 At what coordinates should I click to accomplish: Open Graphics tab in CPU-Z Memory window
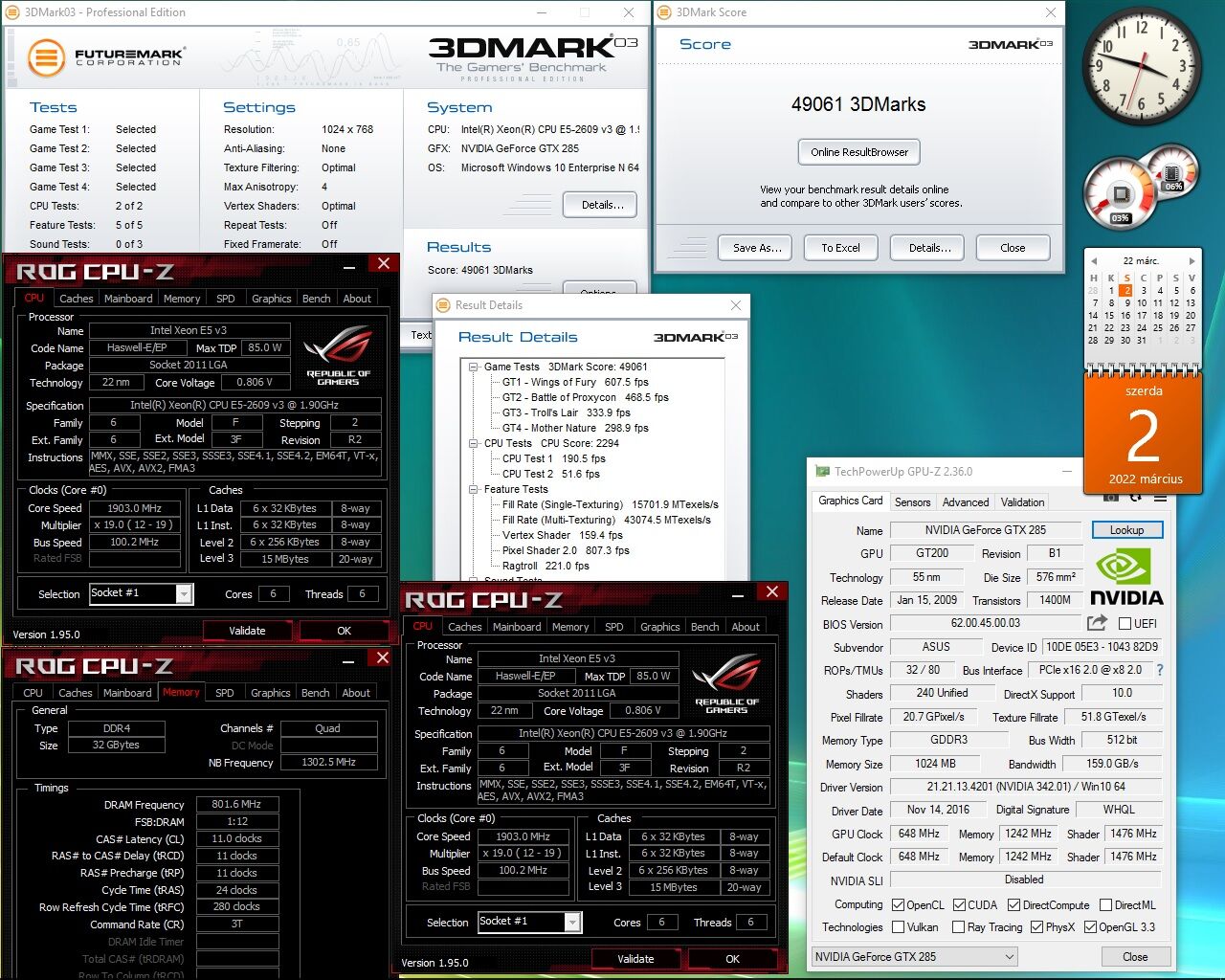271,693
